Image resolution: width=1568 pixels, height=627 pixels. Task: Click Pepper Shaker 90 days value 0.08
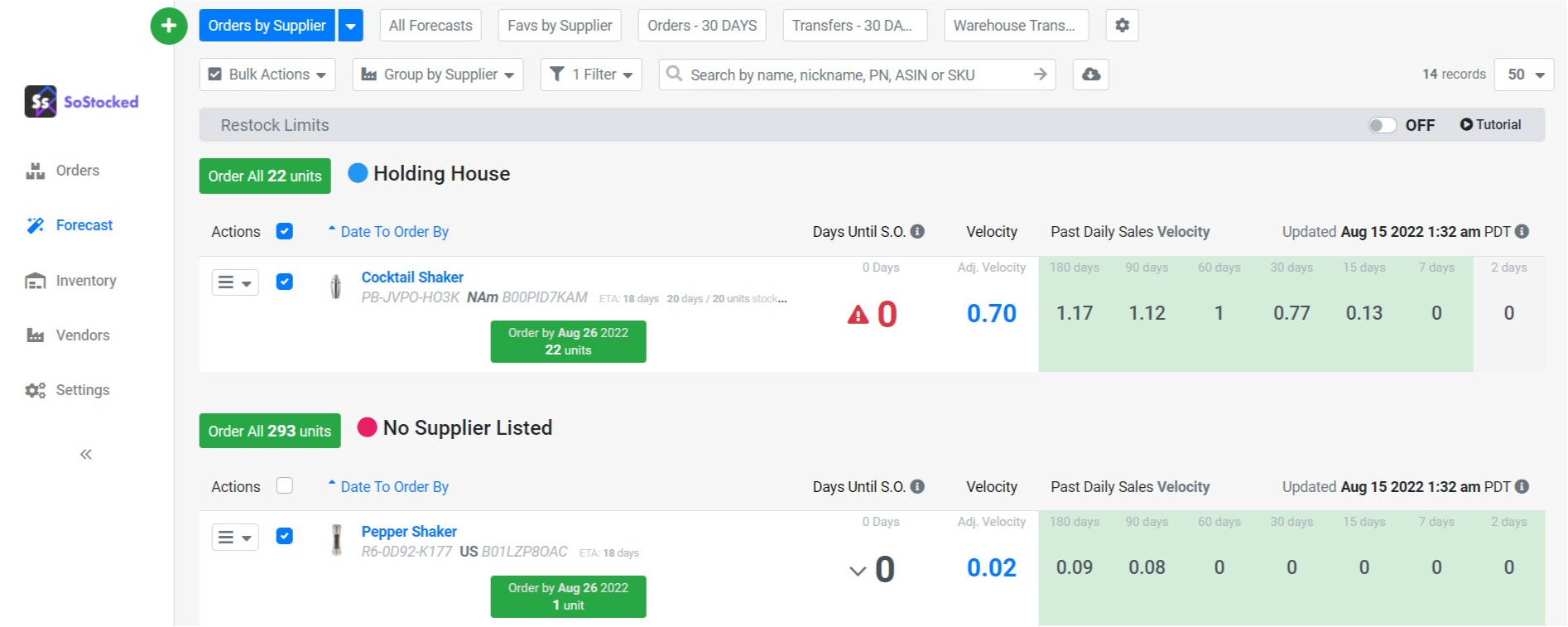tap(1147, 567)
